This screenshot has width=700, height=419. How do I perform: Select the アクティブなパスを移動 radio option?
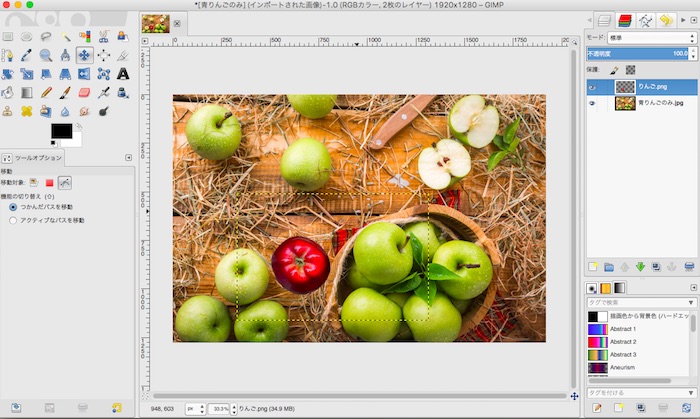(x=13, y=219)
